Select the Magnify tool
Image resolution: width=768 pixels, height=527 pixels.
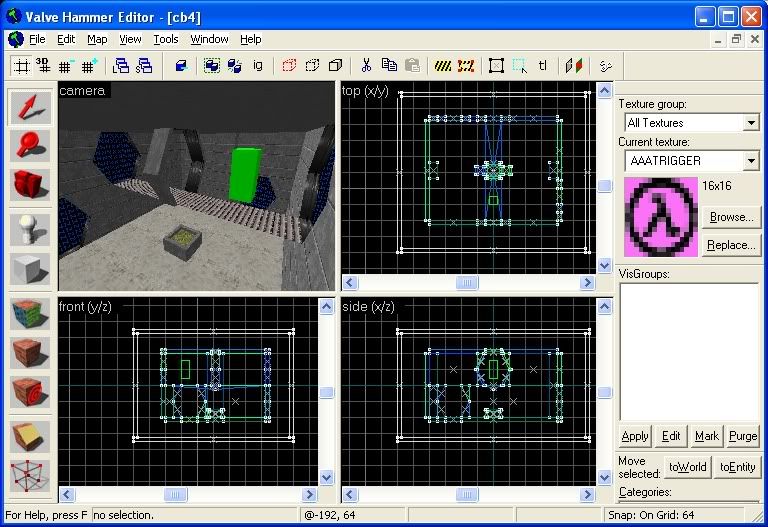click(x=30, y=146)
